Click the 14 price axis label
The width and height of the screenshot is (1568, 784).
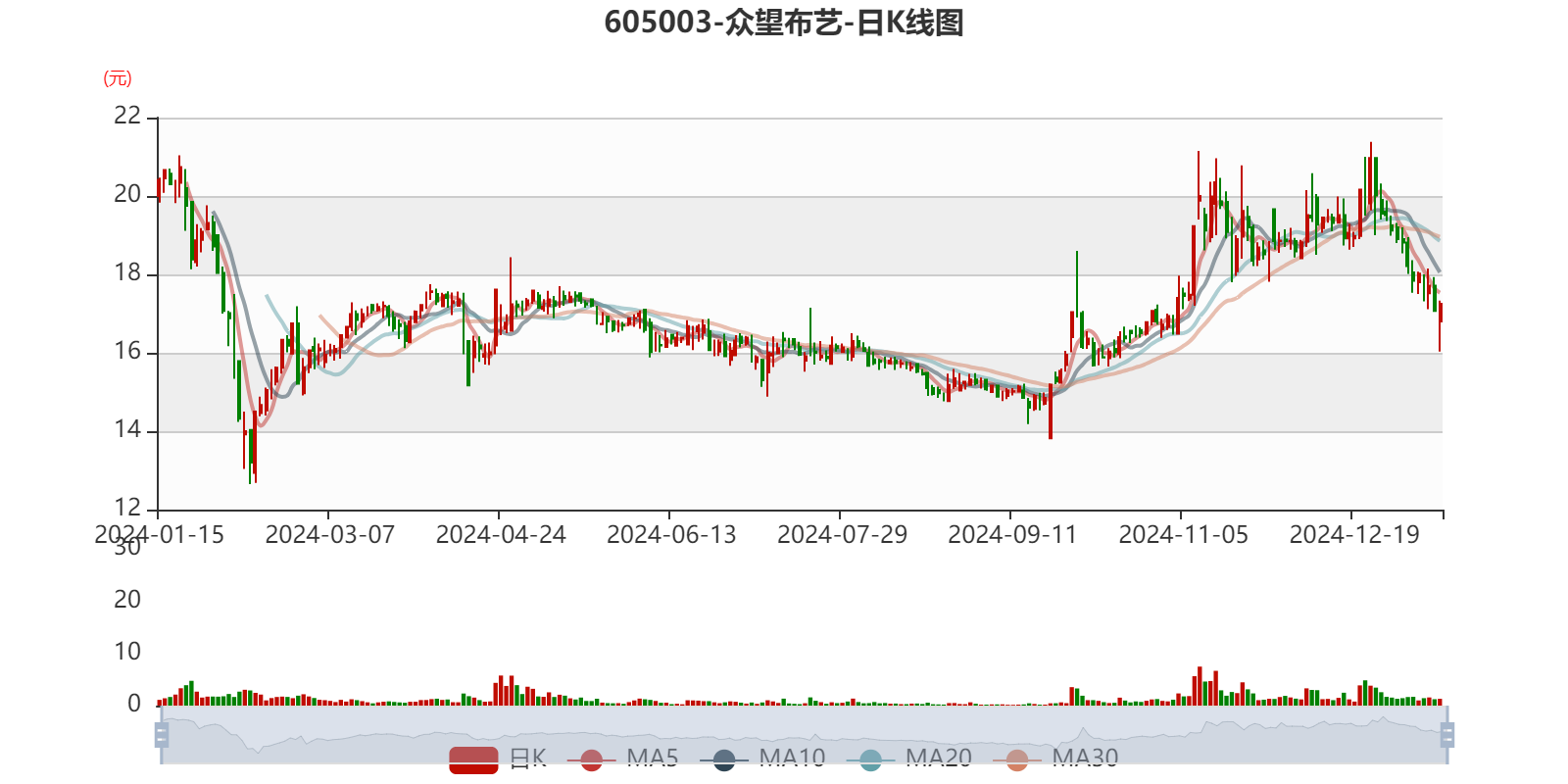(x=127, y=429)
